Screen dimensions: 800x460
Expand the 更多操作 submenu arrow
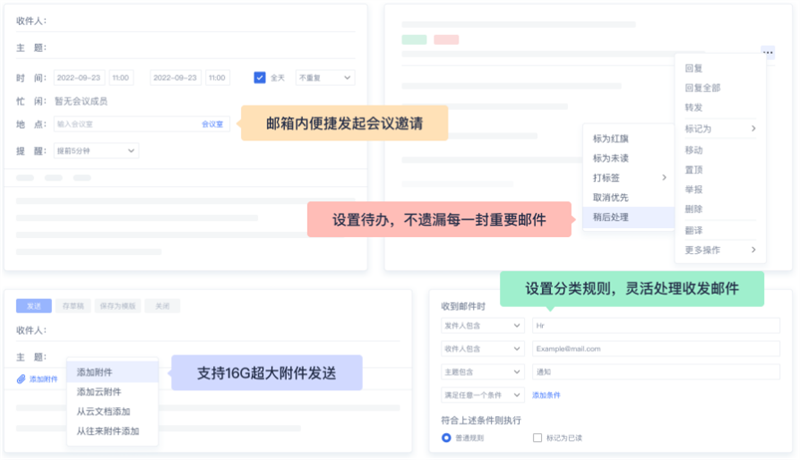click(753, 249)
